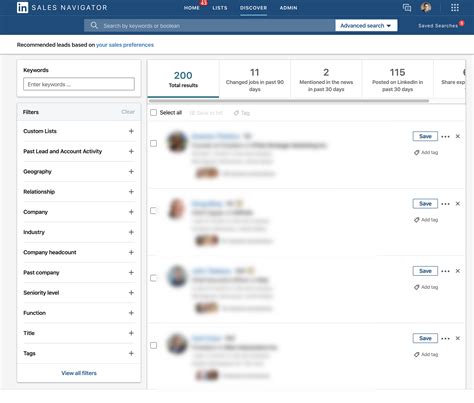Open the Advanced search dropdown
474x403 pixels.
tap(366, 25)
